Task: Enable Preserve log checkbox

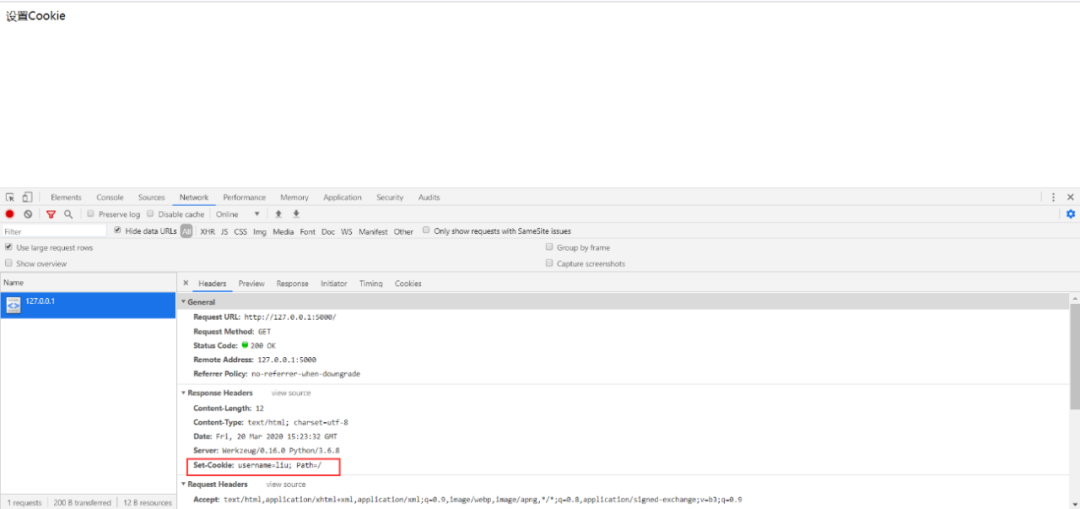Action: [91, 214]
